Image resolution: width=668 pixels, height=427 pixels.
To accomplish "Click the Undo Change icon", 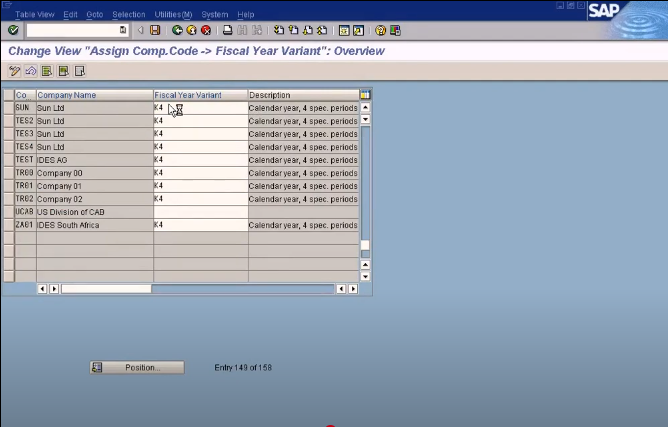I will pyautogui.click(x=31, y=71).
